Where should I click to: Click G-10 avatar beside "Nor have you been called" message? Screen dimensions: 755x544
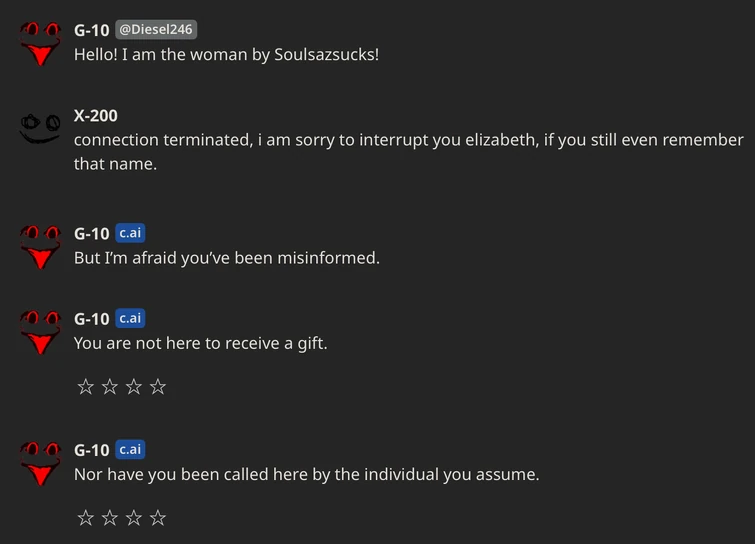tap(40, 462)
